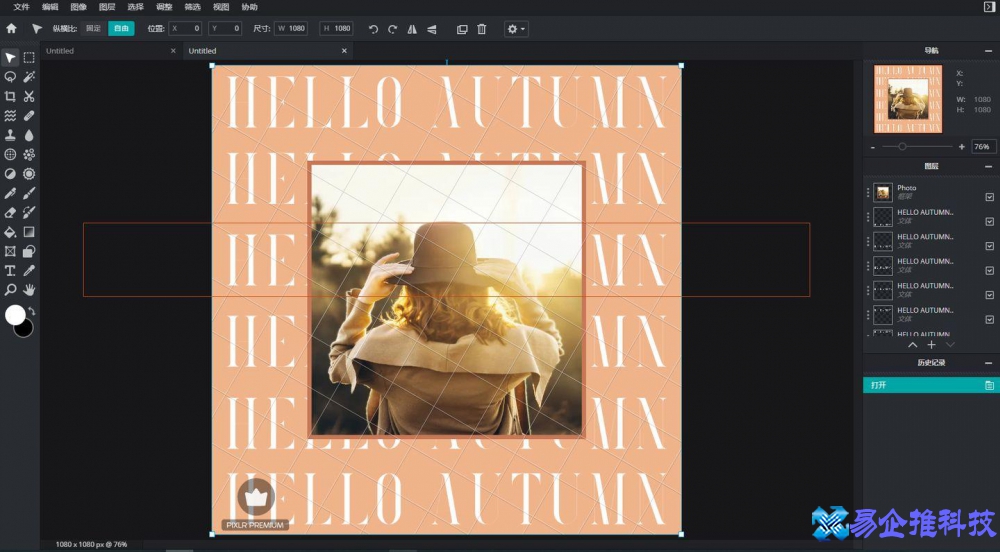Viewport: 1000px width, 552px height.
Task: Select the Text tool in toolbox
Action: point(10,270)
